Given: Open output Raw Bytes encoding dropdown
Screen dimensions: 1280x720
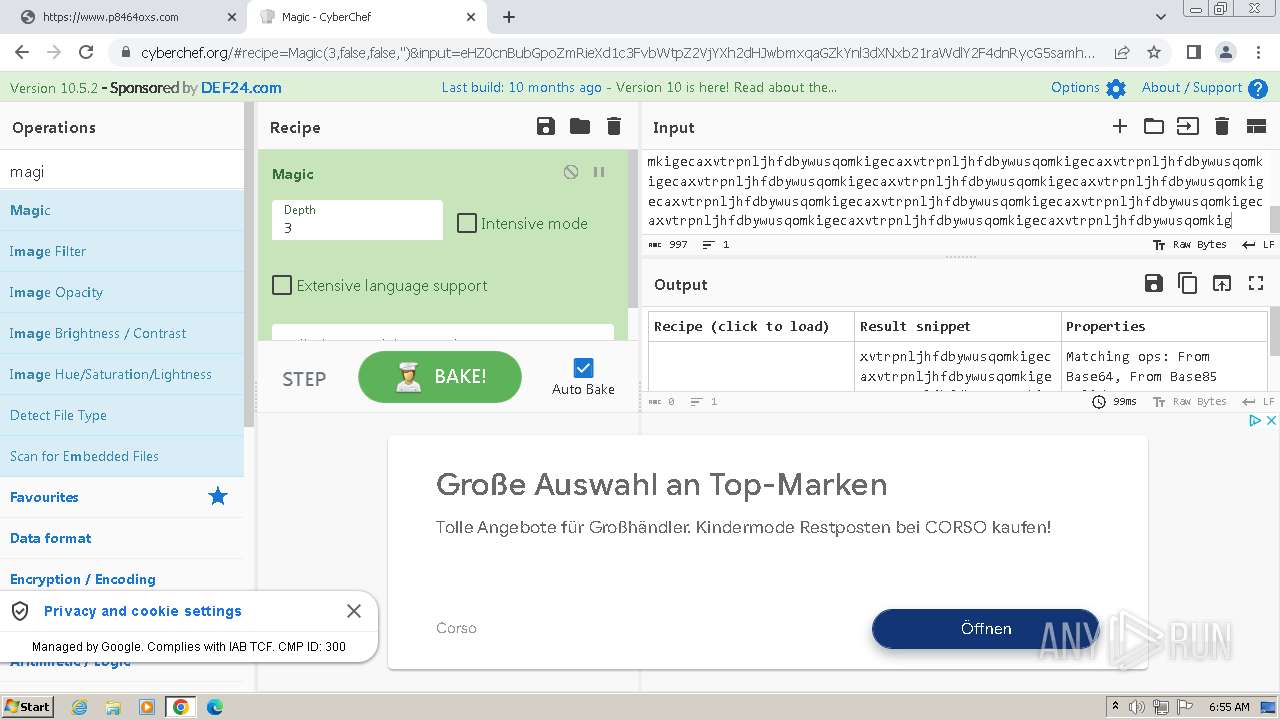Looking at the screenshot, I should (x=1190, y=401).
